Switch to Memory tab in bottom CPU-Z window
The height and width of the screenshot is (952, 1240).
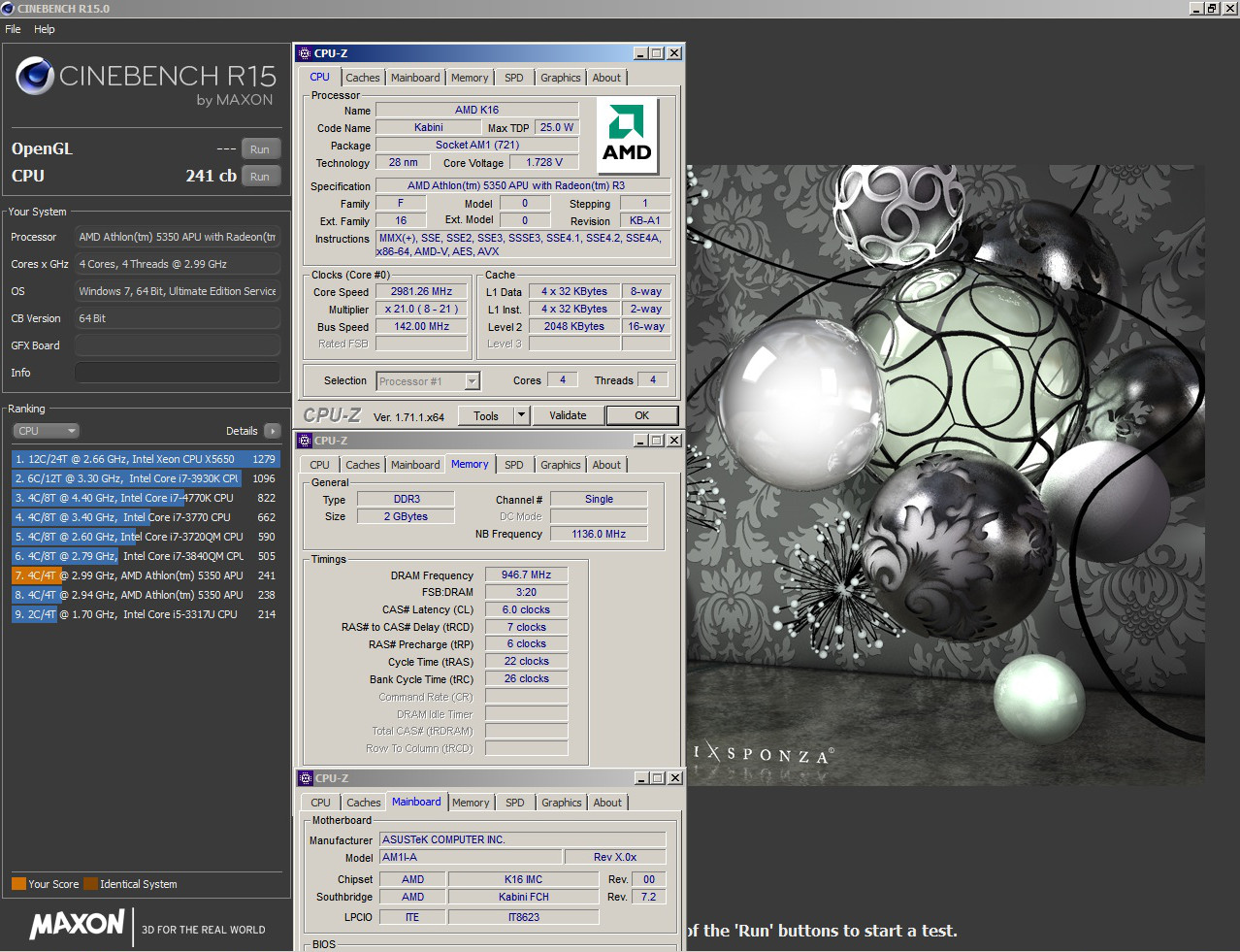[x=471, y=803]
